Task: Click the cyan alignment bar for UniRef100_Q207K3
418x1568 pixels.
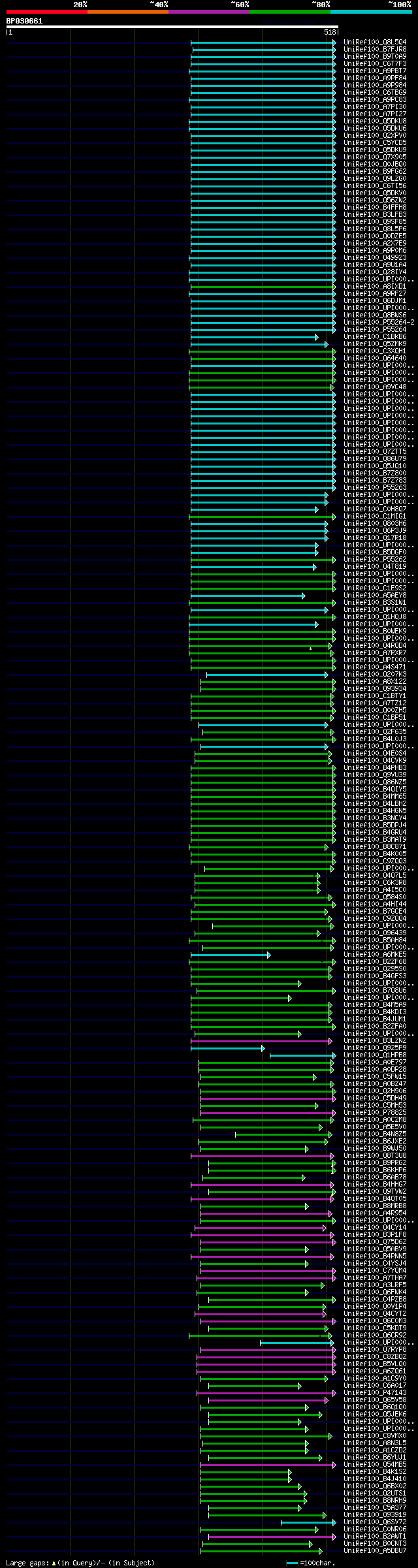Action: point(267,675)
